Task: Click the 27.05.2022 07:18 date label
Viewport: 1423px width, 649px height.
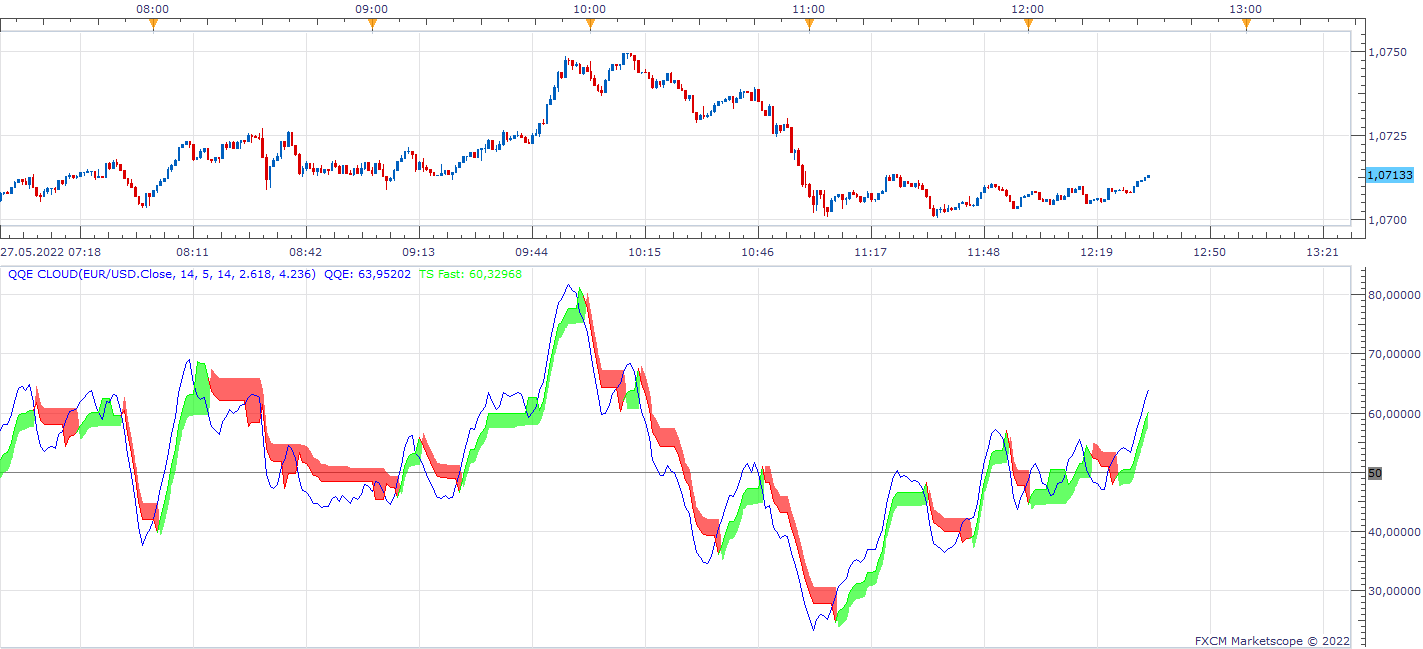Action: tap(50, 253)
